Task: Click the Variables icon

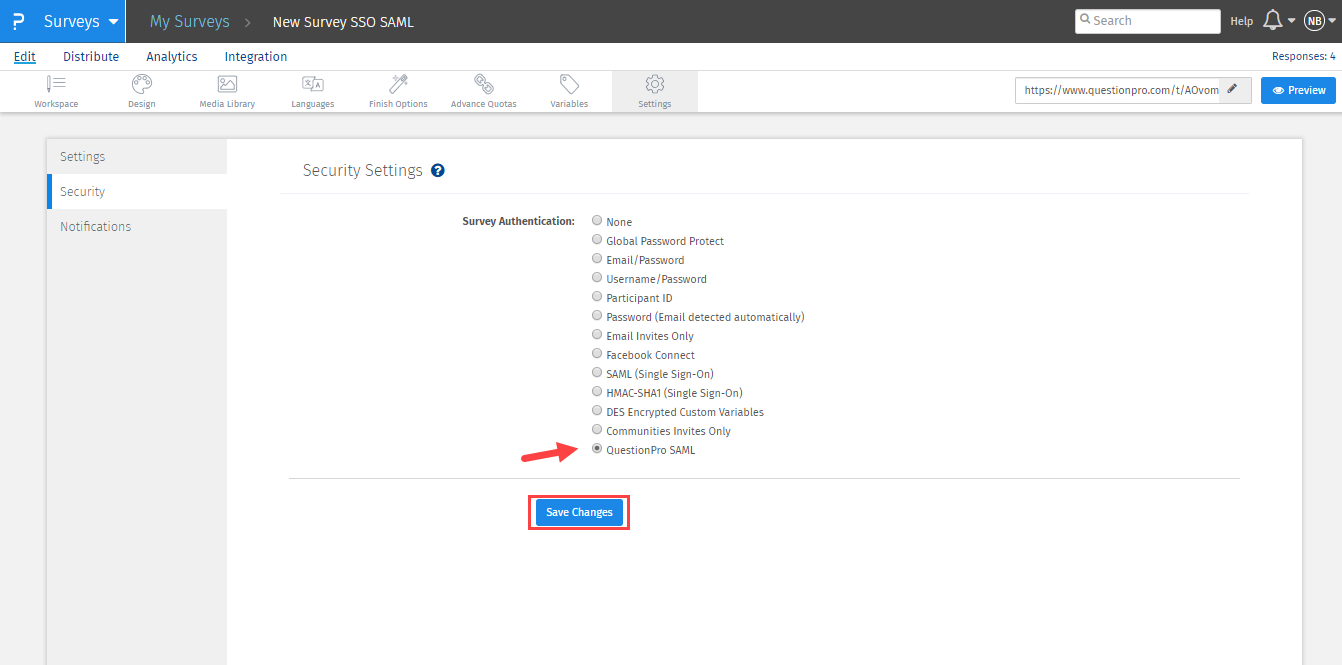Action: [568, 90]
